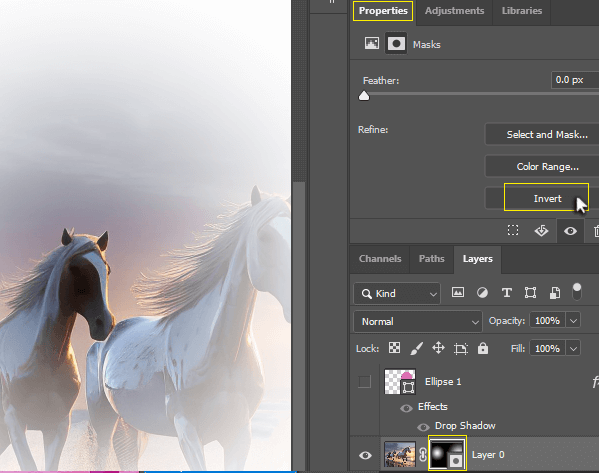Hide Layer 0 visibility eye
Viewport: 599px width, 473px height.
365,455
